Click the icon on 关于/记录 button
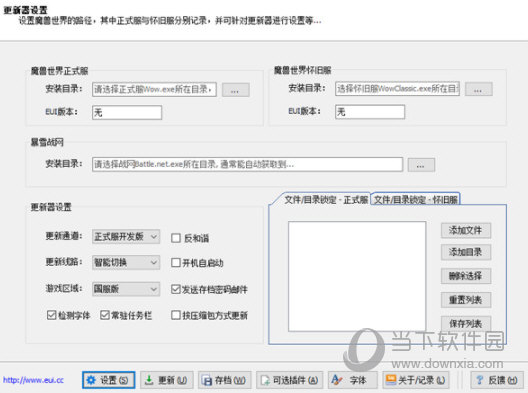Screen dimensions: 528x393 391,380
